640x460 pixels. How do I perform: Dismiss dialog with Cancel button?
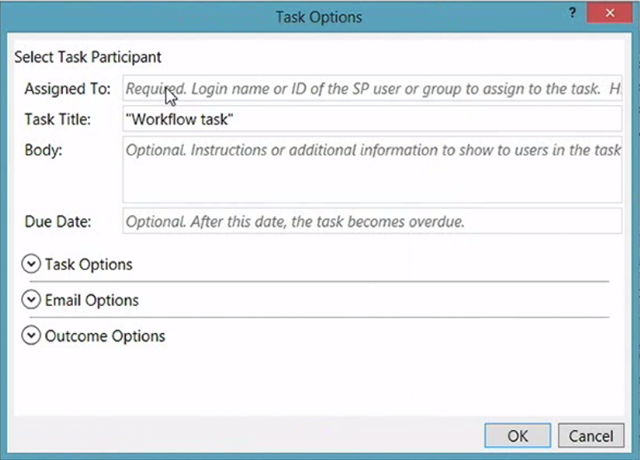[x=591, y=436]
